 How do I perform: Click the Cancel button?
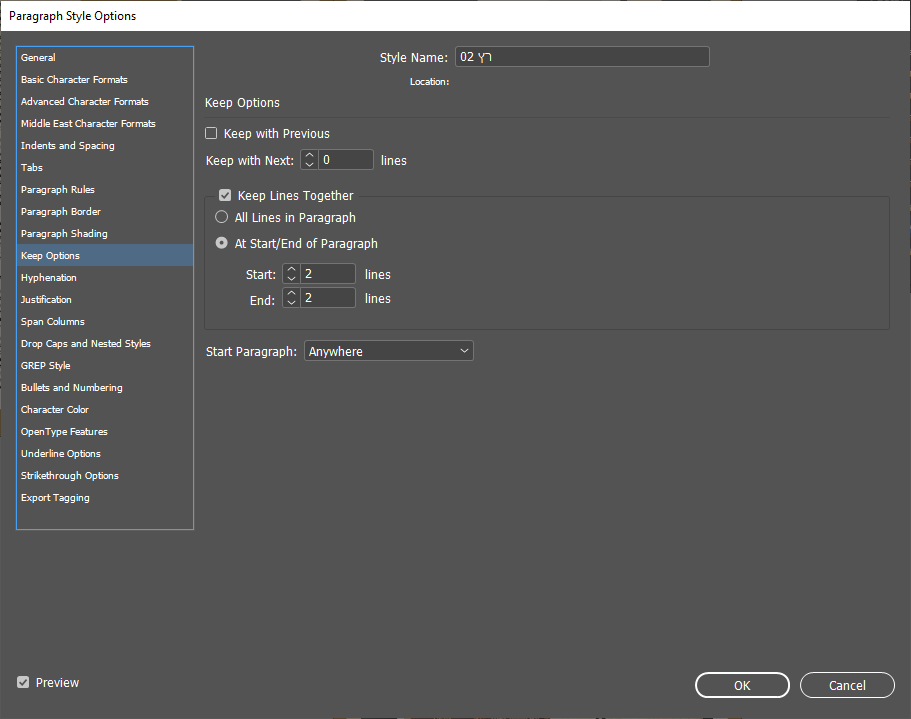[x=847, y=685]
